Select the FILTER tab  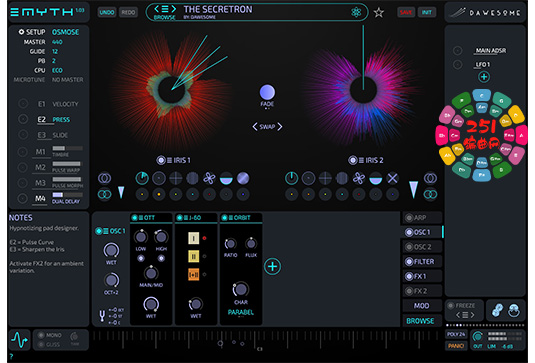[422, 261]
